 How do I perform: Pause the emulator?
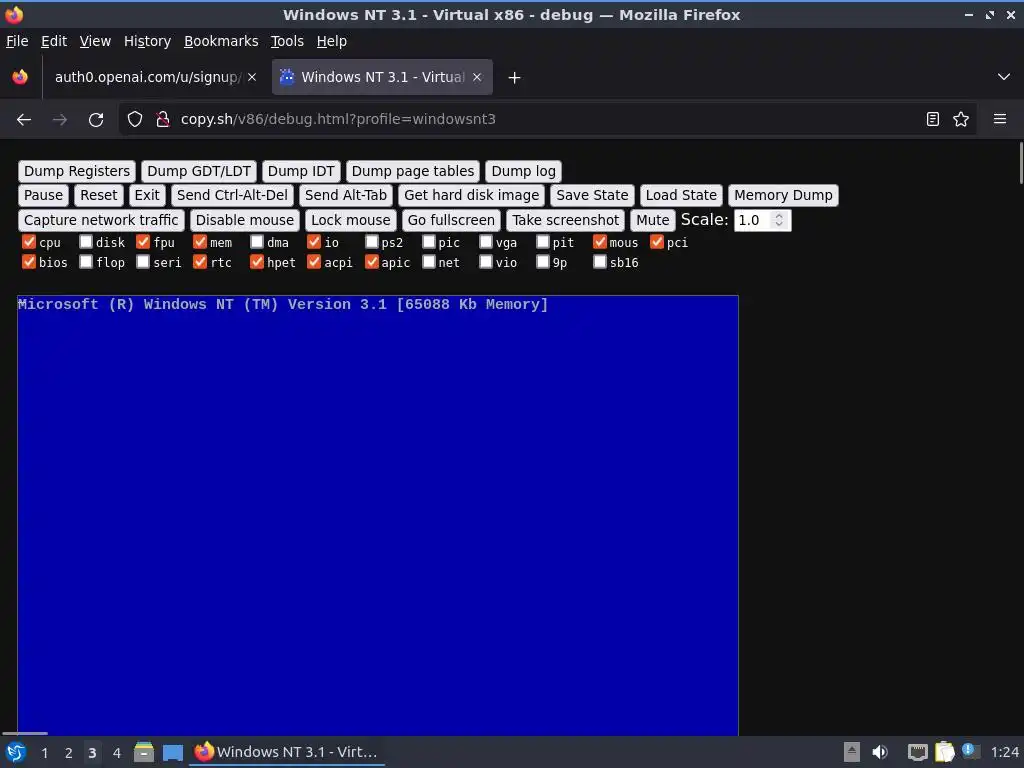(x=44, y=195)
